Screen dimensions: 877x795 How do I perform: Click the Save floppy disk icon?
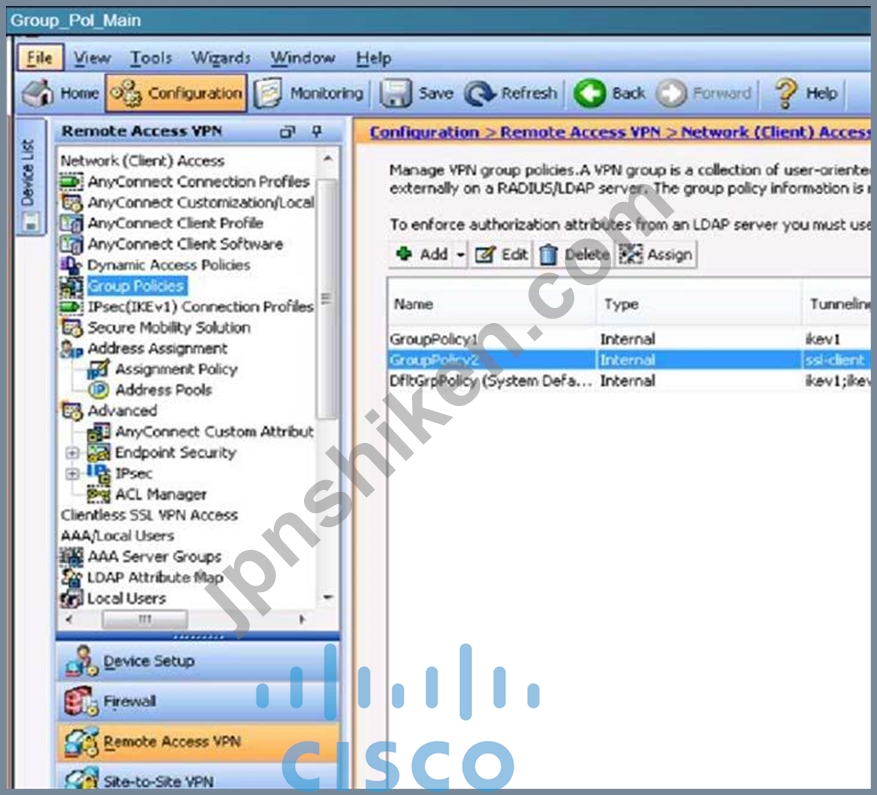396,93
